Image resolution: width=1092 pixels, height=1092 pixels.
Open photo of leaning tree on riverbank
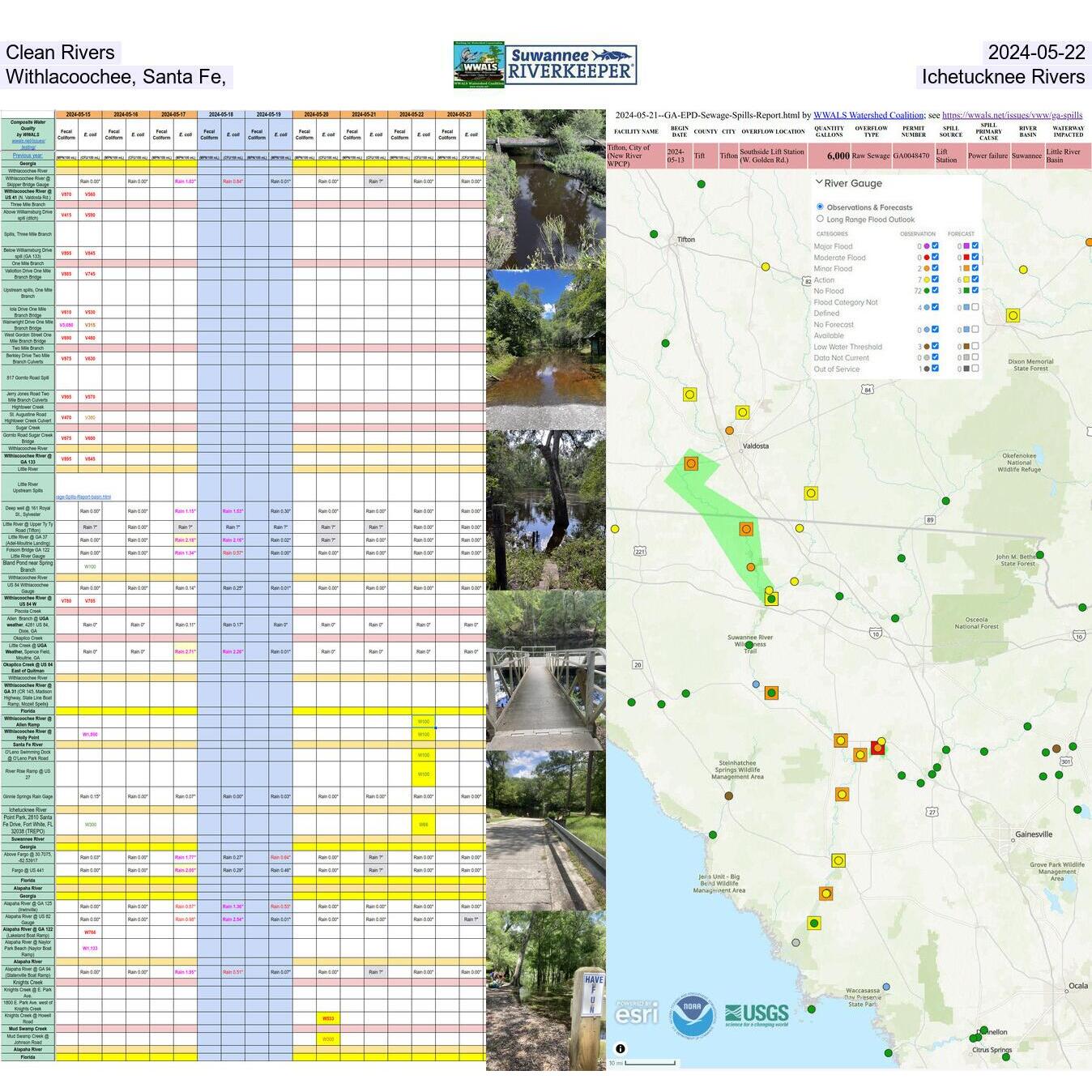(x=546, y=510)
